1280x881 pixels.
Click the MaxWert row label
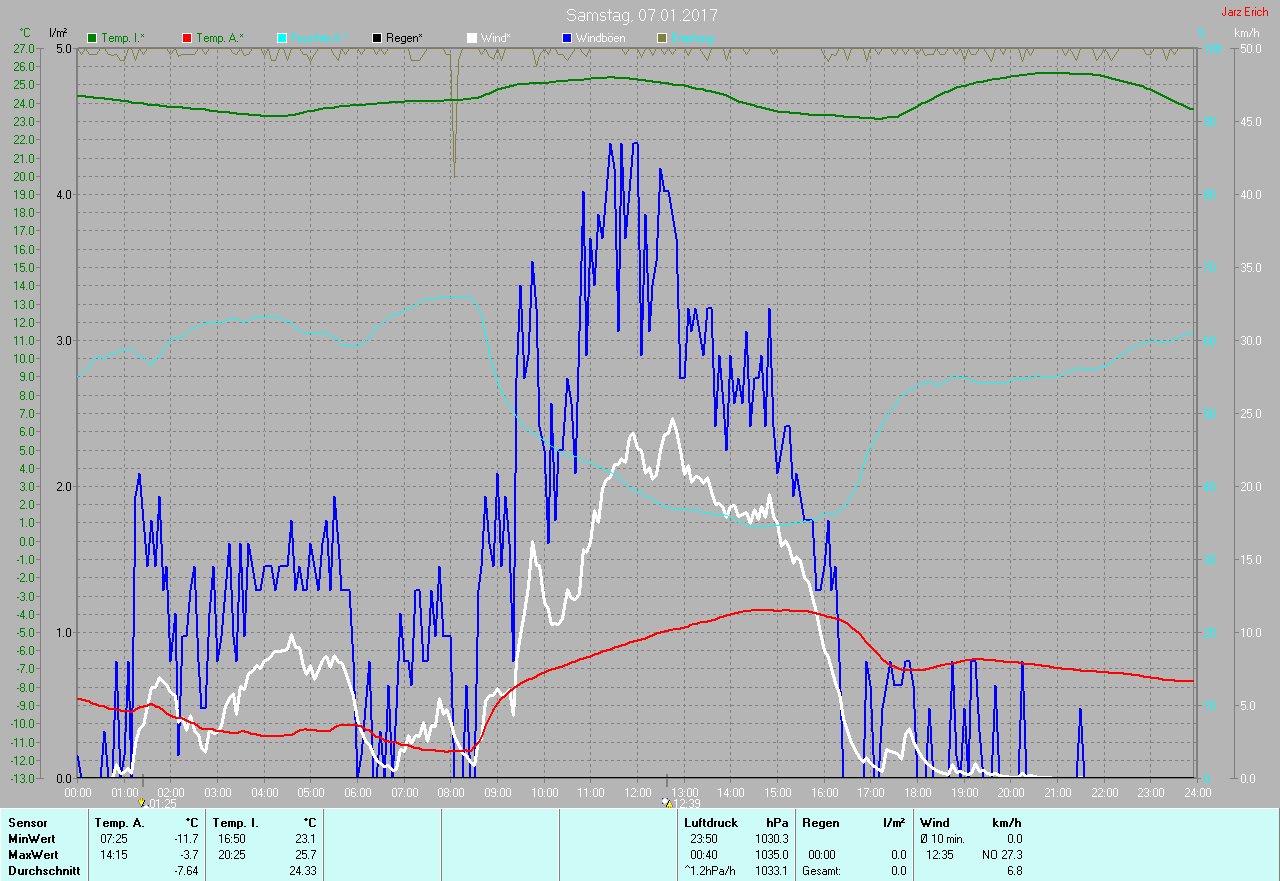pyautogui.click(x=33, y=855)
